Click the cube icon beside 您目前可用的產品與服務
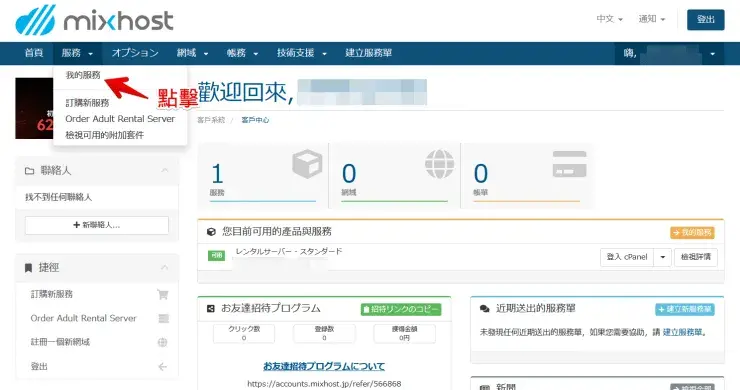The width and height of the screenshot is (740, 390). tap(211, 232)
